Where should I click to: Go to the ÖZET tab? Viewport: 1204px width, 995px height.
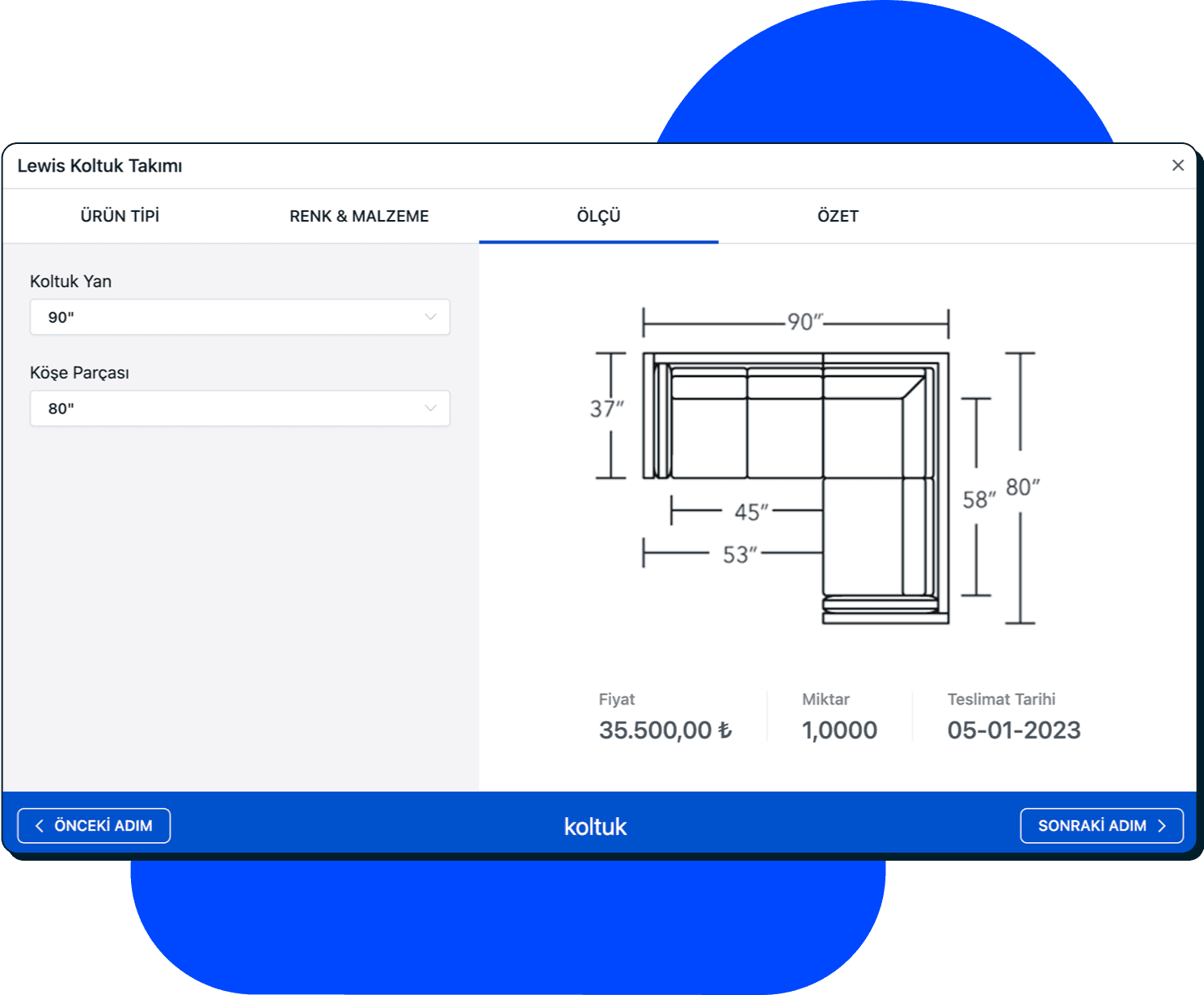point(838,216)
